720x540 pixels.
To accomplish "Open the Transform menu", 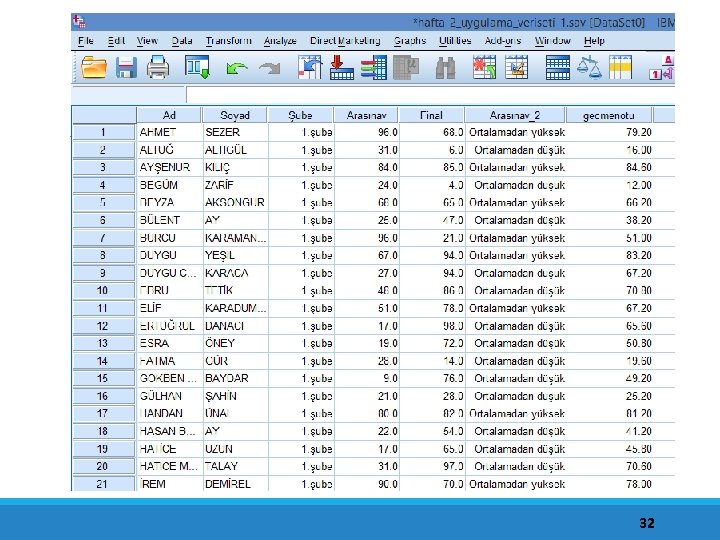I will point(228,41).
